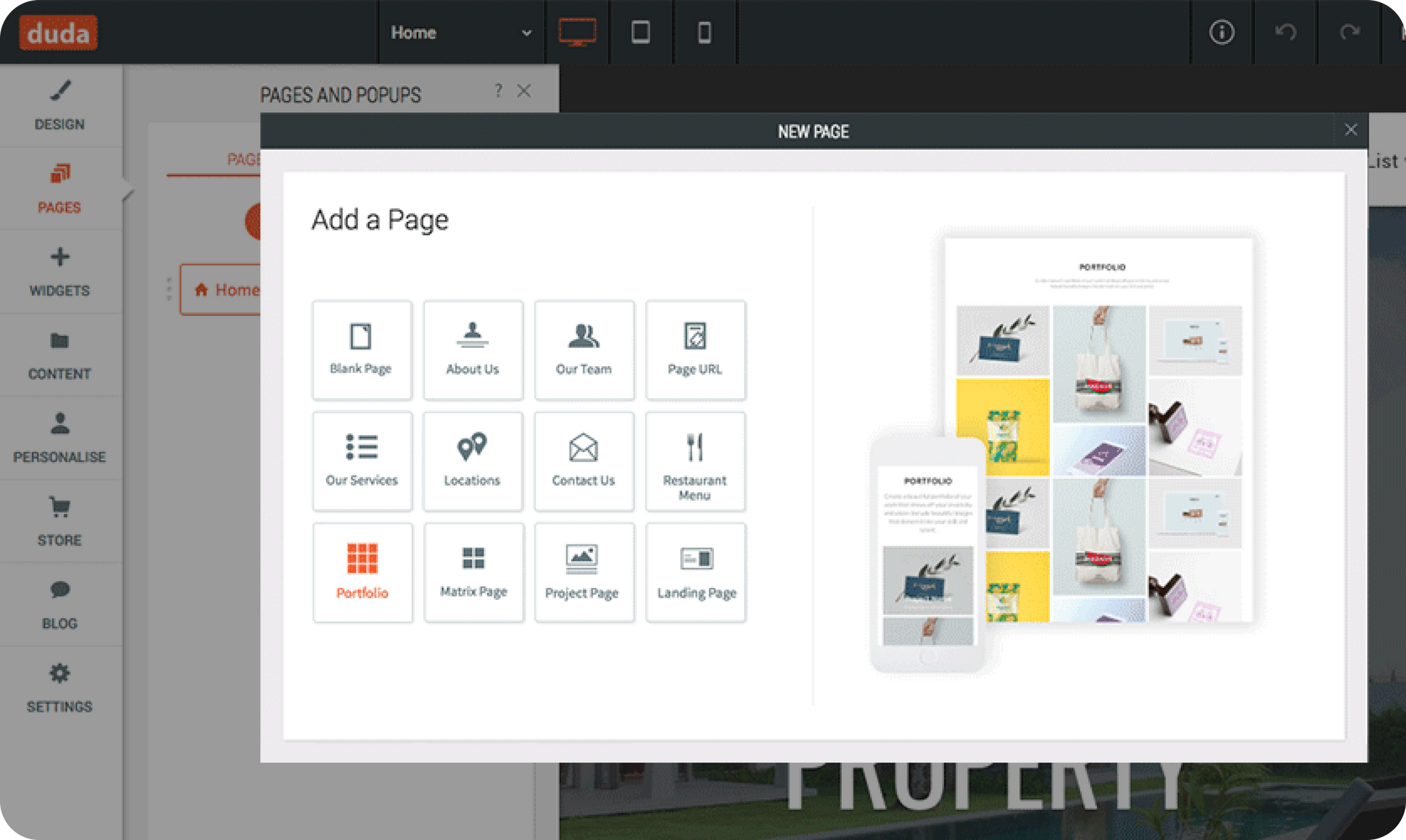The height and width of the screenshot is (840, 1406).
Task: Switch to mobile preview mode
Action: pyautogui.click(x=704, y=32)
